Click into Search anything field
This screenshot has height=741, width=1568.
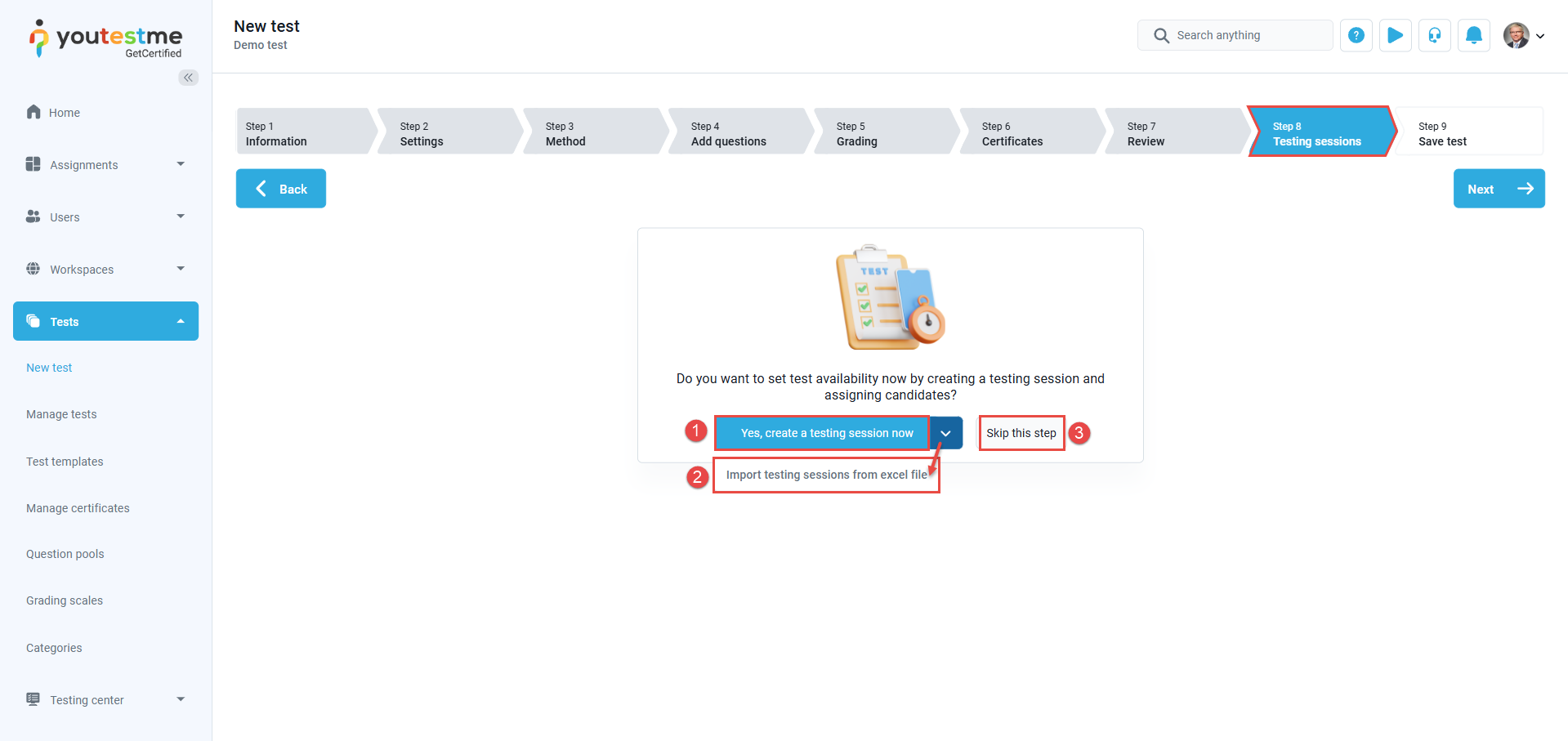(1235, 35)
